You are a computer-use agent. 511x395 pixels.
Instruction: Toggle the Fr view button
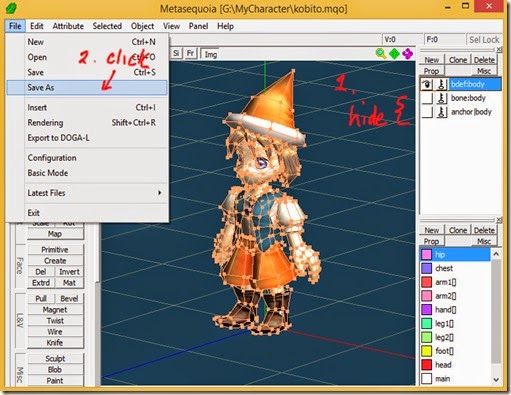(x=190, y=53)
